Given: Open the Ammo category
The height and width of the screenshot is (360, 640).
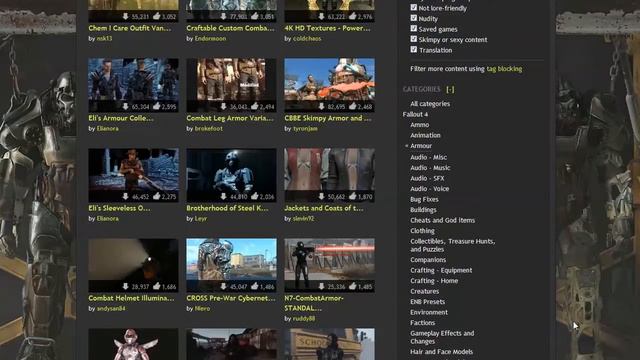Looking at the screenshot, I should click(420, 125).
